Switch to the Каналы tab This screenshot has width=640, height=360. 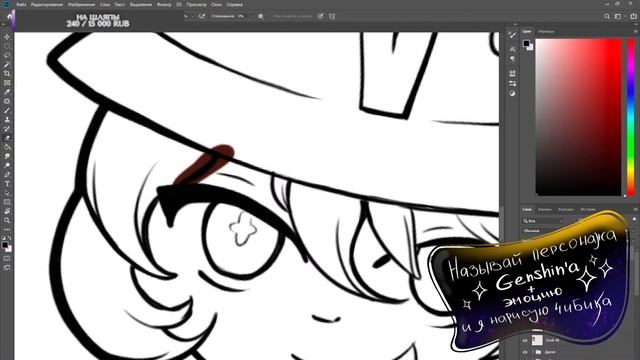pos(544,209)
